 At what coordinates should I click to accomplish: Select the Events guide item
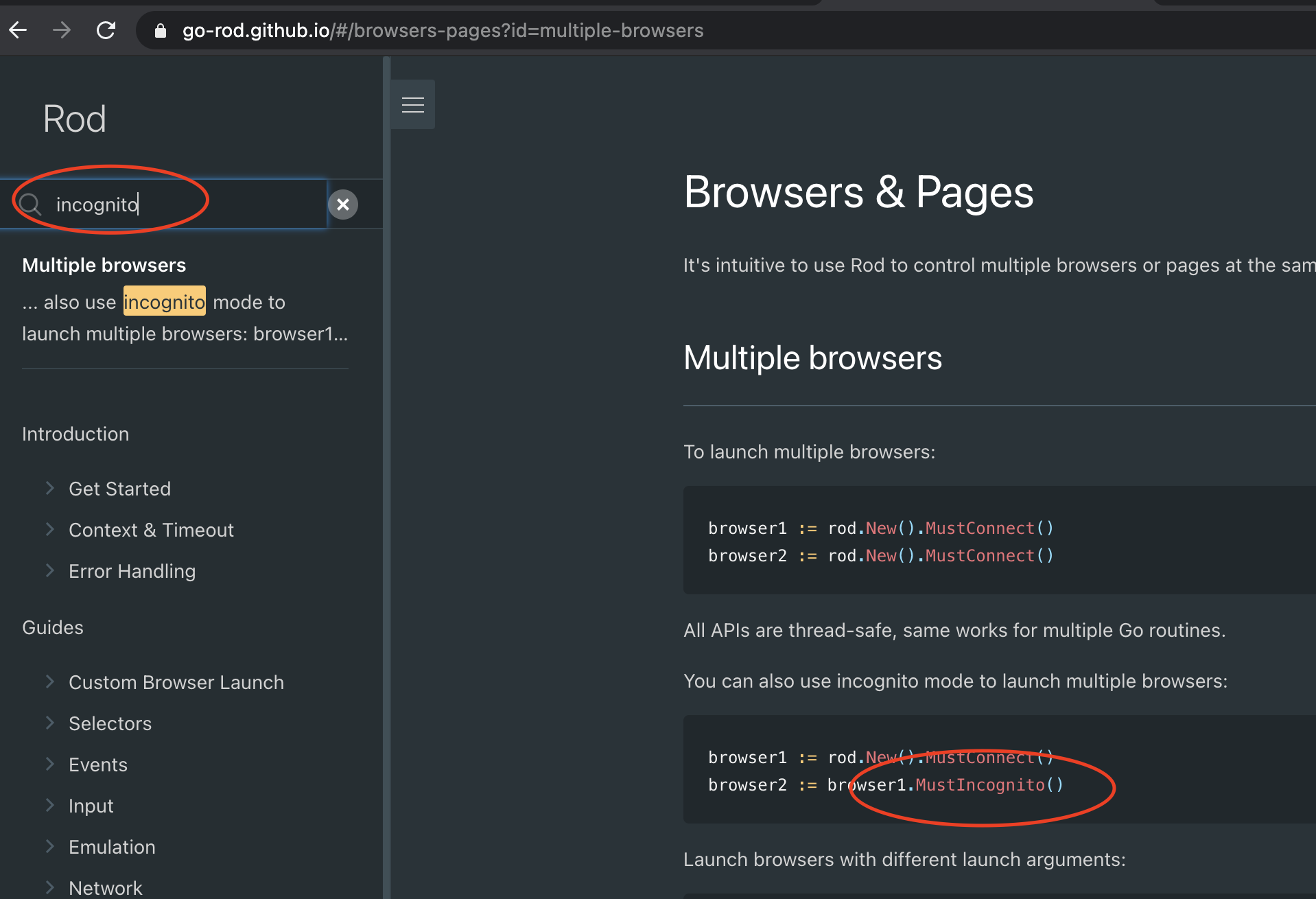(97, 764)
